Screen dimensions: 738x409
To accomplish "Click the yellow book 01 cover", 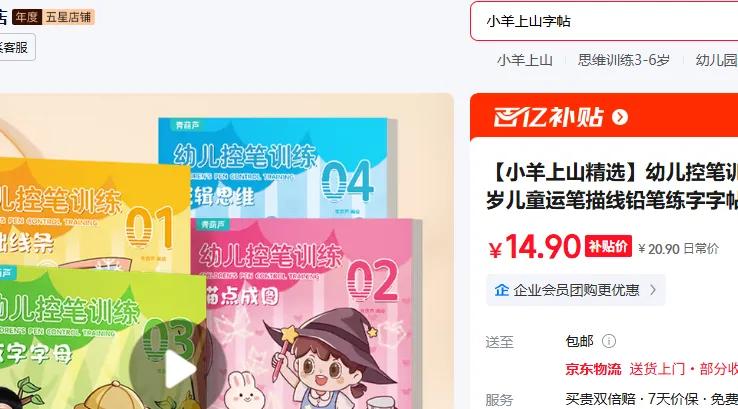I will (x=94, y=214).
